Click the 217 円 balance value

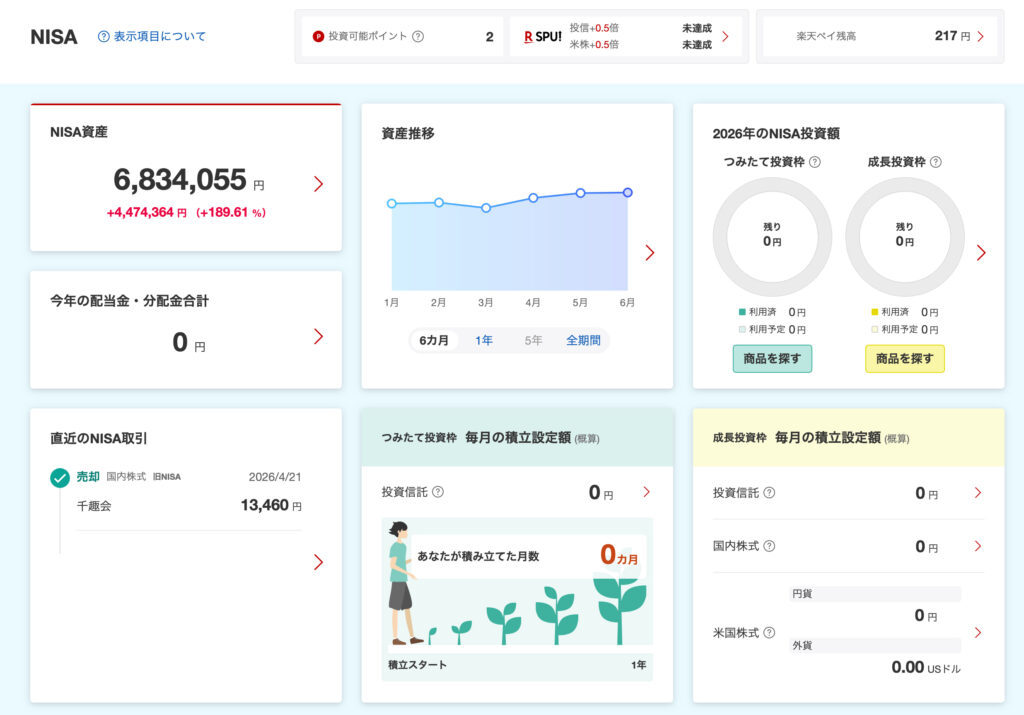[952, 37]
